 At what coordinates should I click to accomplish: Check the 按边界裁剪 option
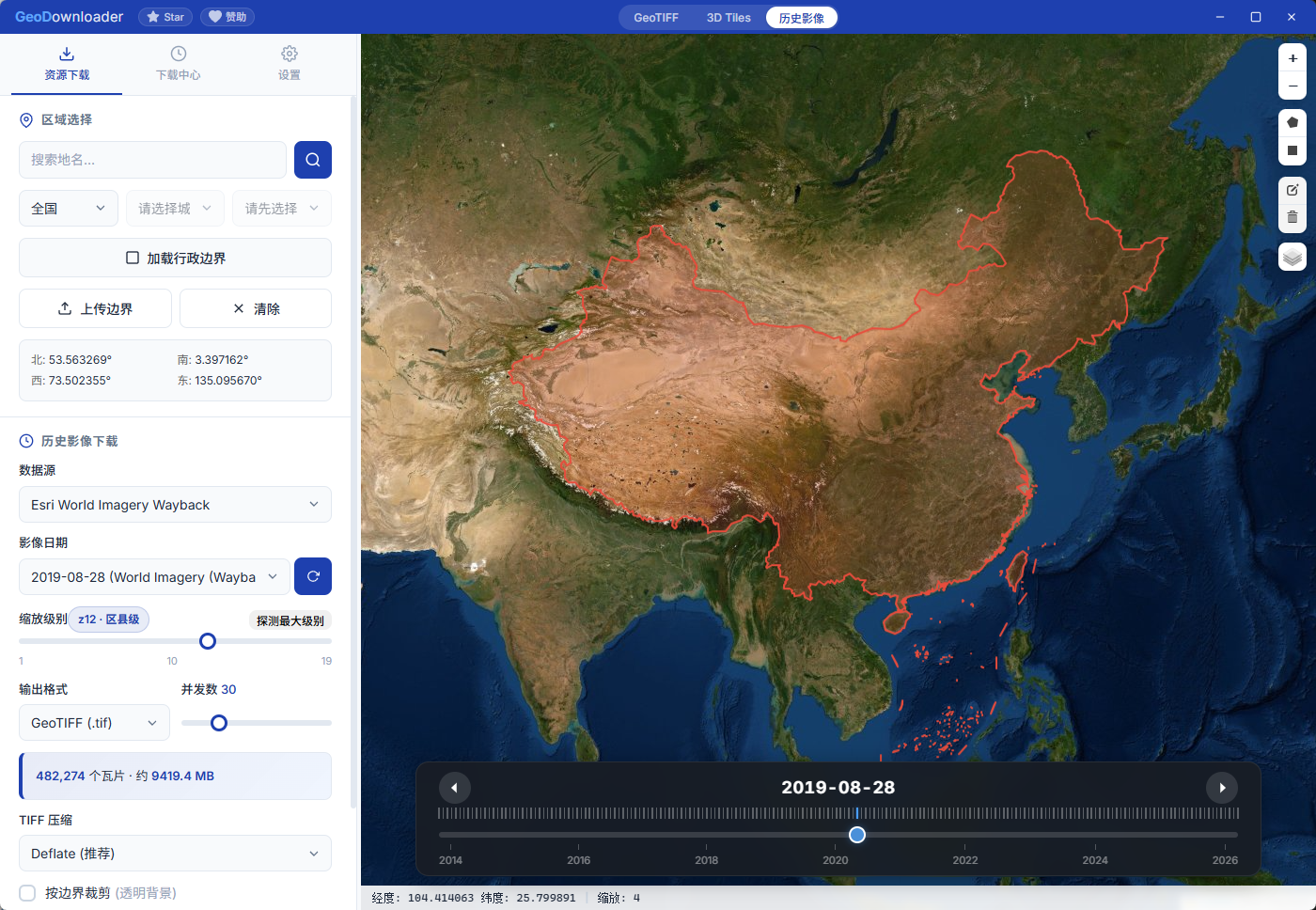(x=28, y=893)
